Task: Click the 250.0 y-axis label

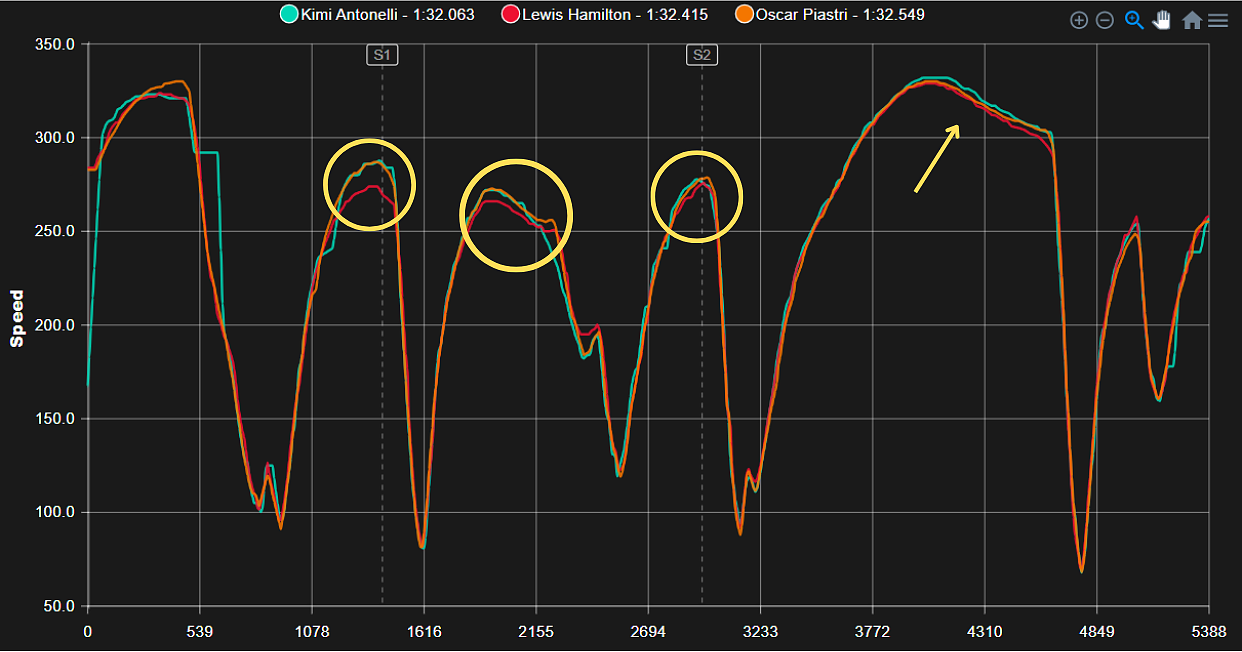Action: click(x=56, y=231)
